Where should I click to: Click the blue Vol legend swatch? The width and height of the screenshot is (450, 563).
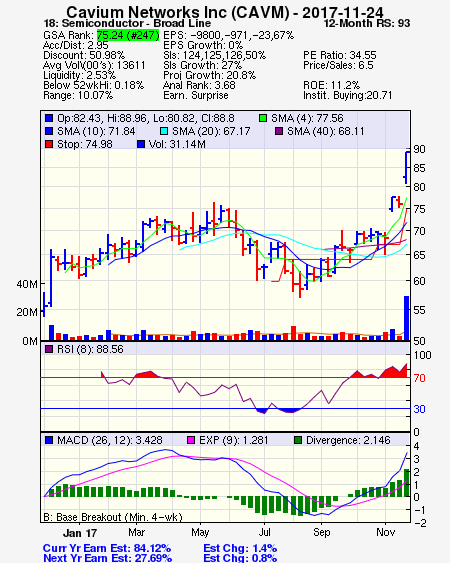click(x=141, y=144)
